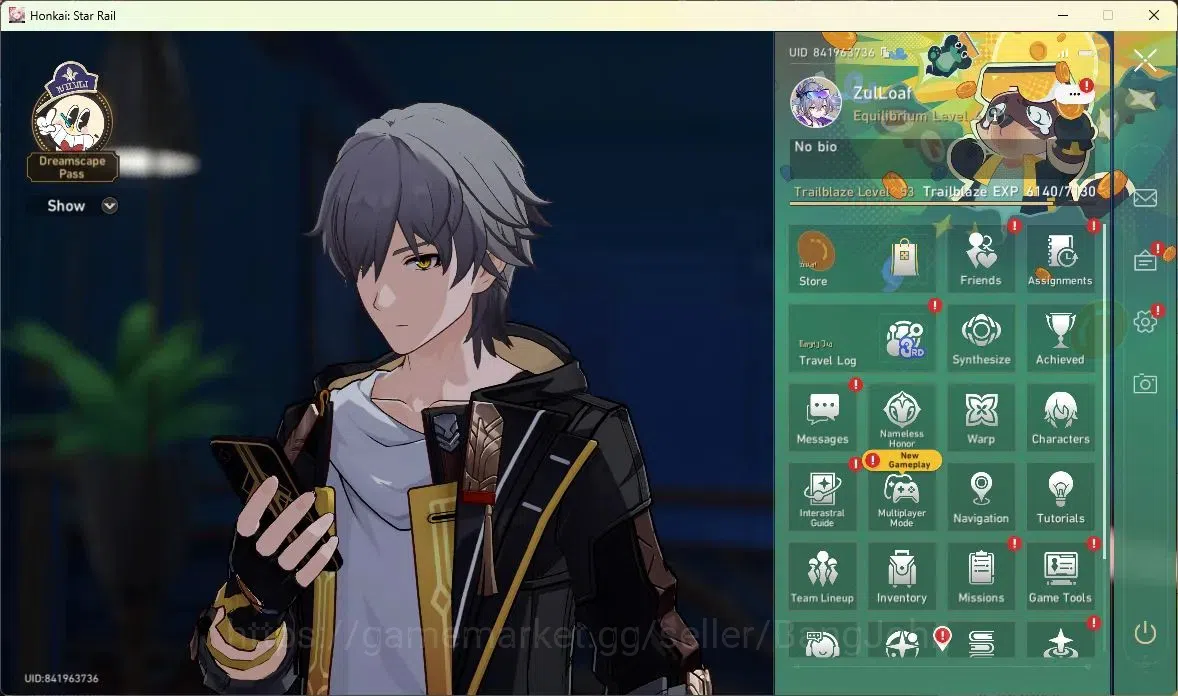The width and height of the screenshot is (1178, 696).
Task: Open the Messages menu
Action: 823,418
